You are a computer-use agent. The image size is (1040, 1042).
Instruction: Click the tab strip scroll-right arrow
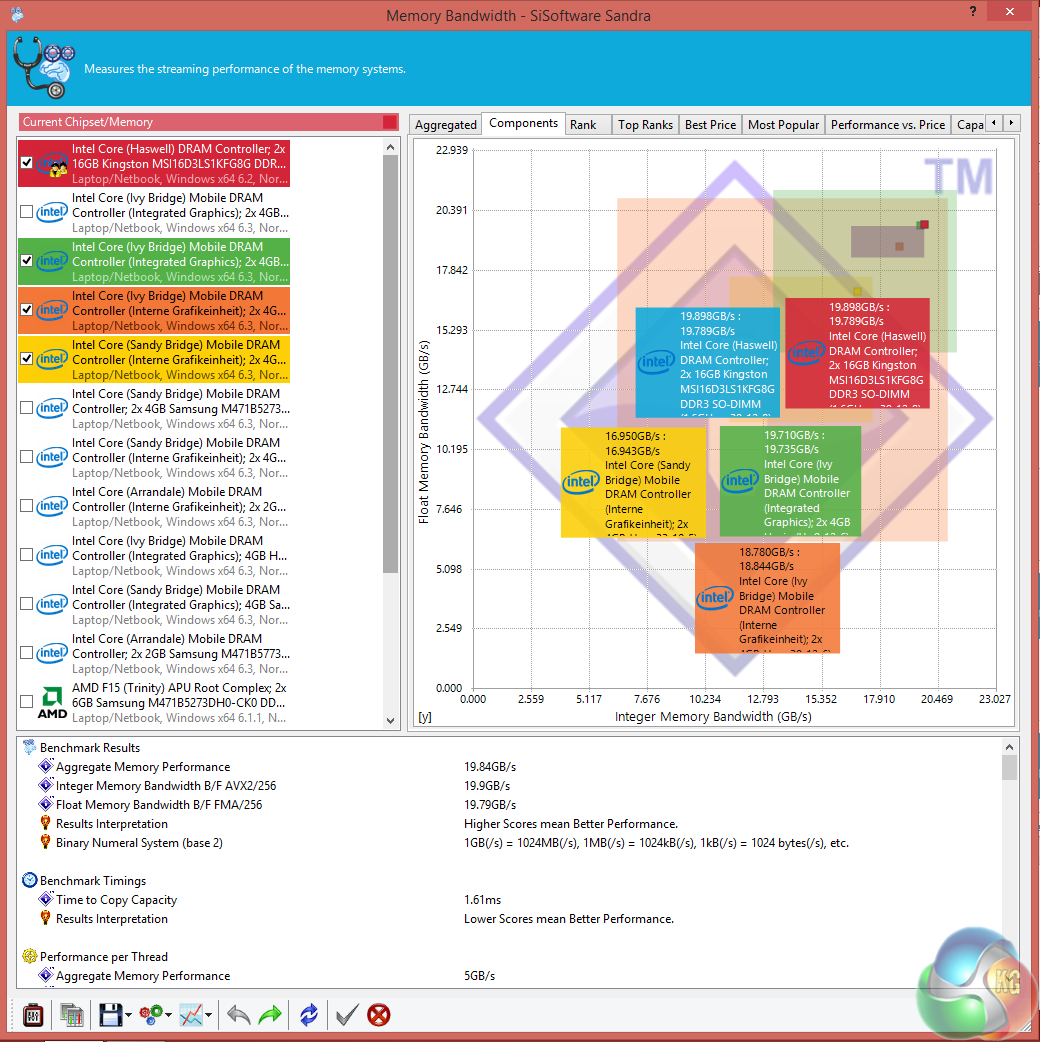tap(1011, 122)
